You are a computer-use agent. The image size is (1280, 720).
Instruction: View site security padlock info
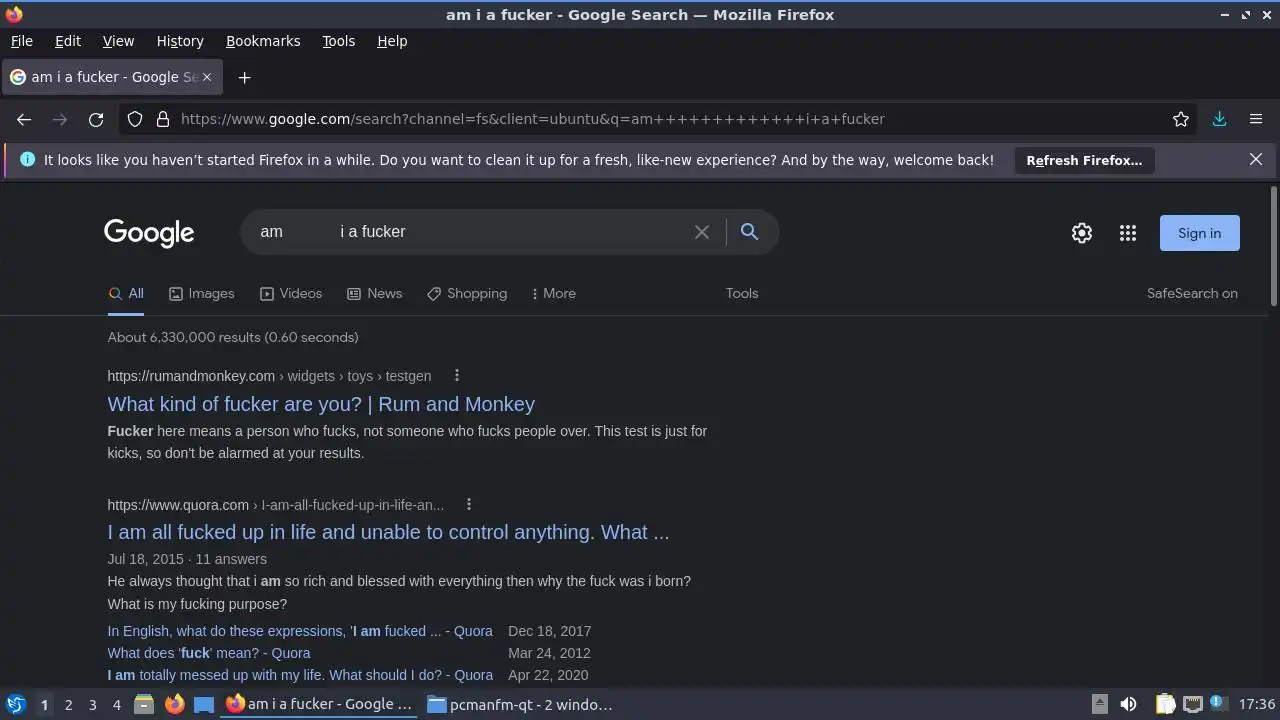163,119
